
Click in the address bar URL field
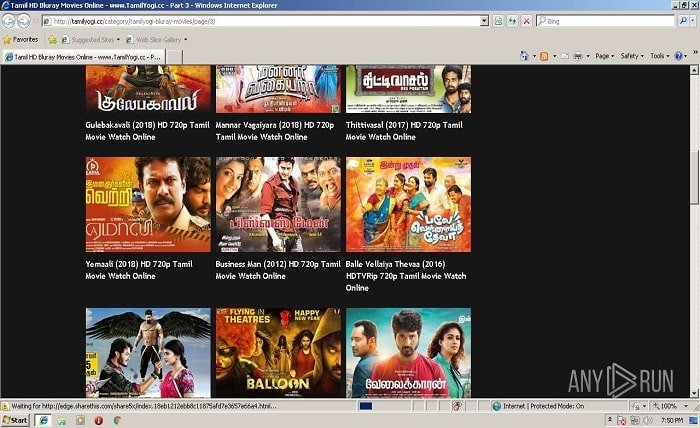point(261,21)
